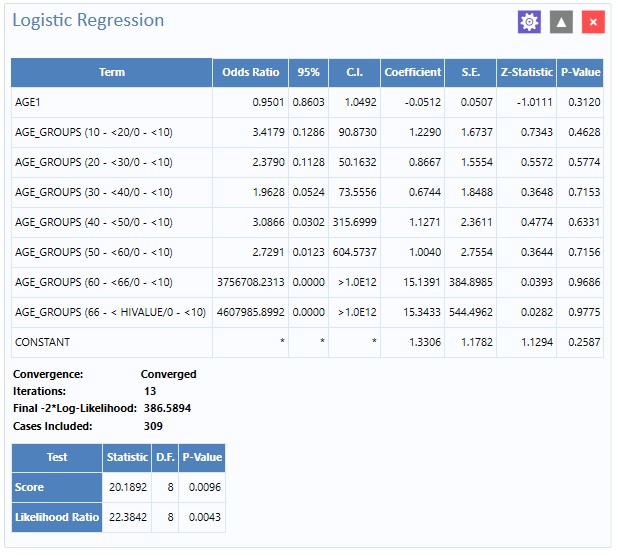Screen dimensions: 618x556
Task: Click odds ratio value 3756708.2313
Action: pos(250,282)
